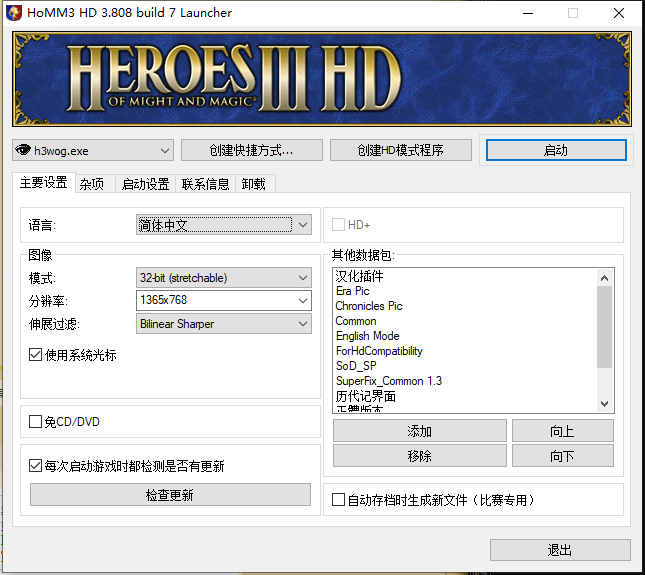645x575 pixels.
Task: Click the 移除 button
Action: pyautogui.click(x=420, y=456)
